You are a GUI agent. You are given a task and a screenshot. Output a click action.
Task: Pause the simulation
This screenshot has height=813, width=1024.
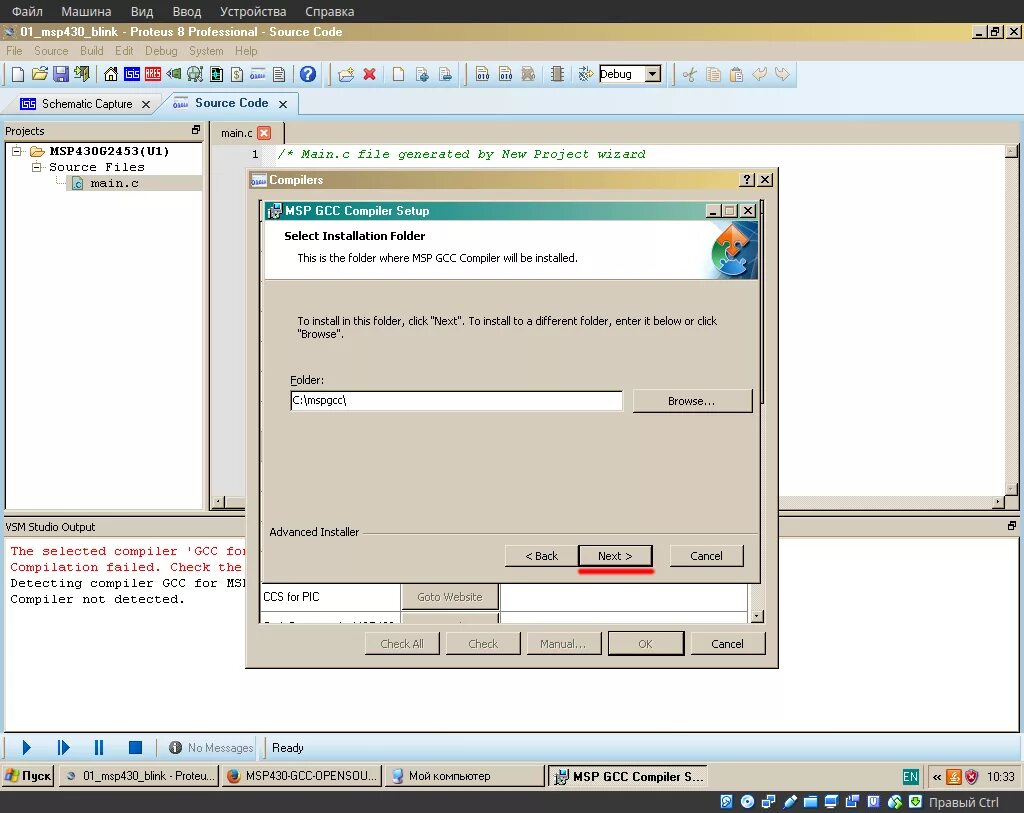point(99,747)
